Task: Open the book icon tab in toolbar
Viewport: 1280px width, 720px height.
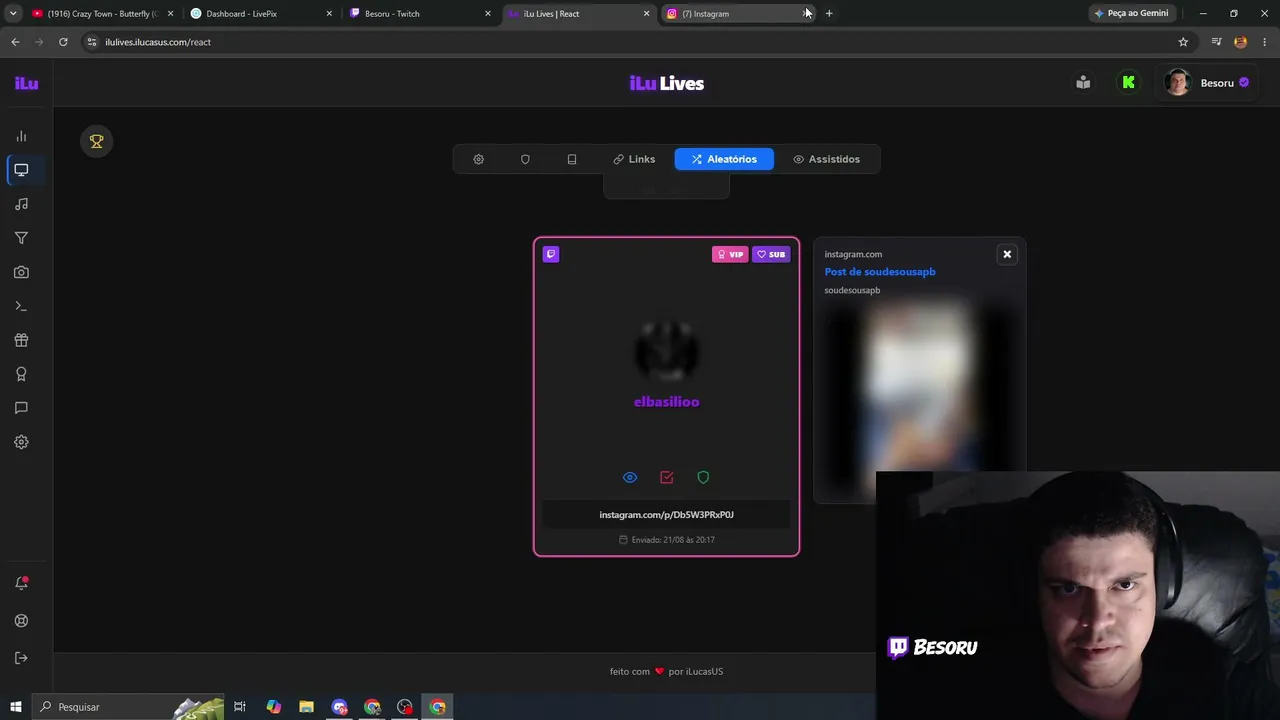Action: (x=572, y=159)
